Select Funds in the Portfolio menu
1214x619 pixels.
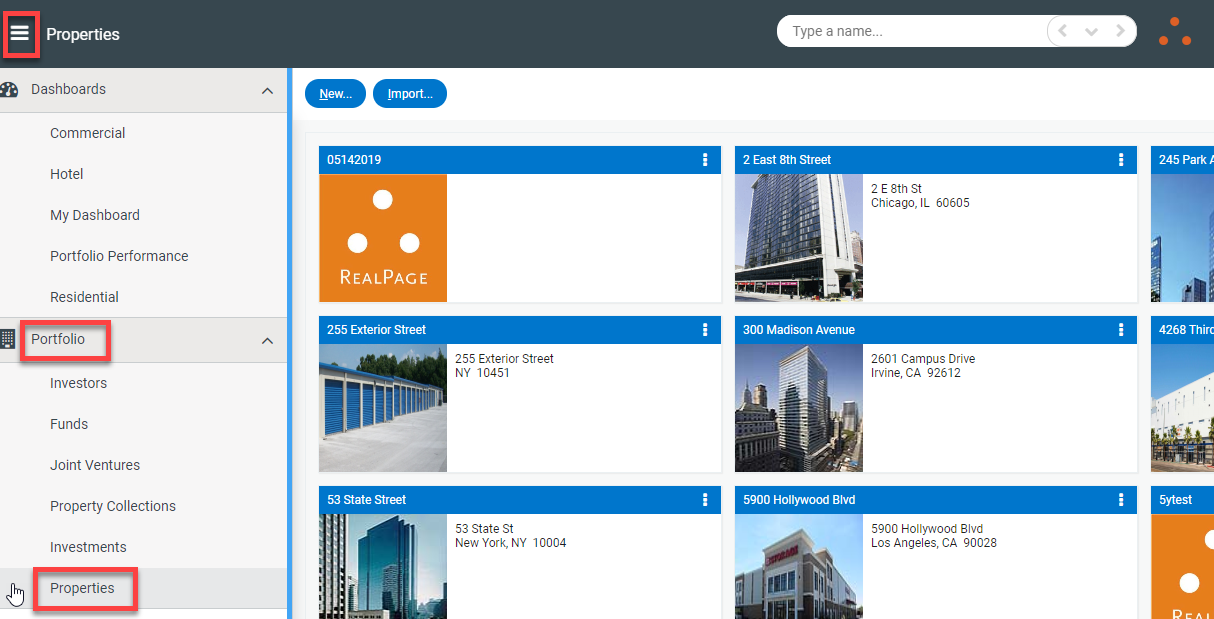click(x=69, y=424)
